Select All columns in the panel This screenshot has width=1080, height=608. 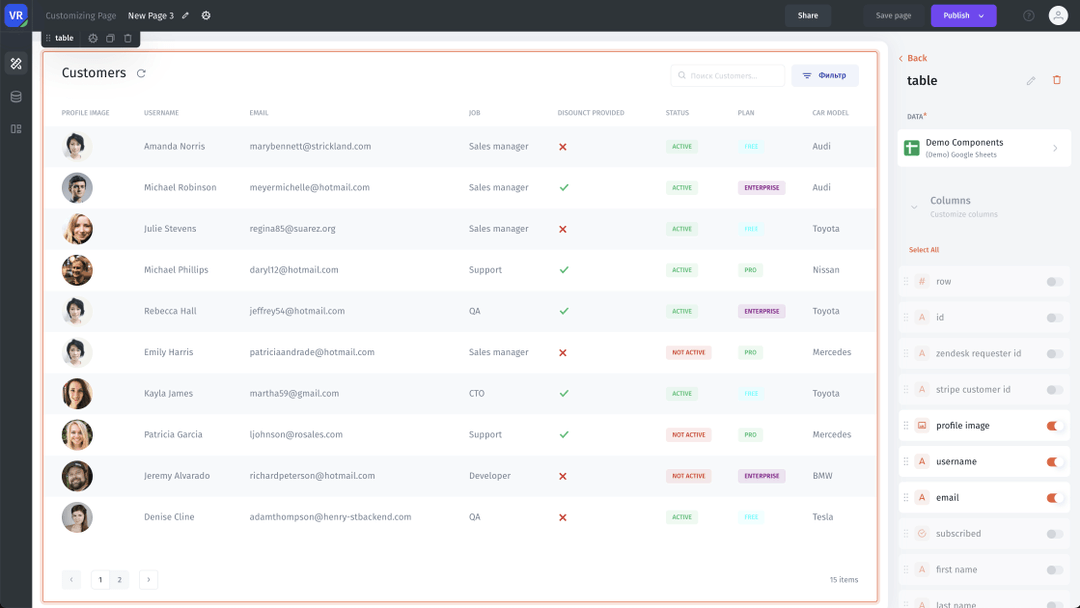[x=922, y=249]
